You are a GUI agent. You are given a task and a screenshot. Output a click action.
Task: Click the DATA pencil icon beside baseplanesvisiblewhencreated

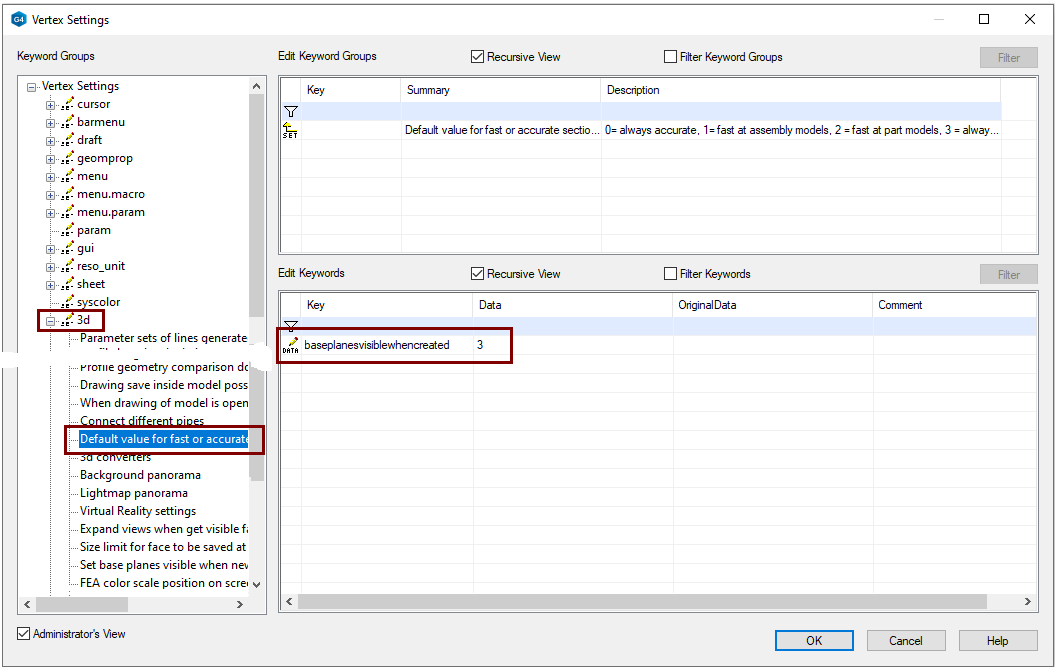tap(291, 345)
